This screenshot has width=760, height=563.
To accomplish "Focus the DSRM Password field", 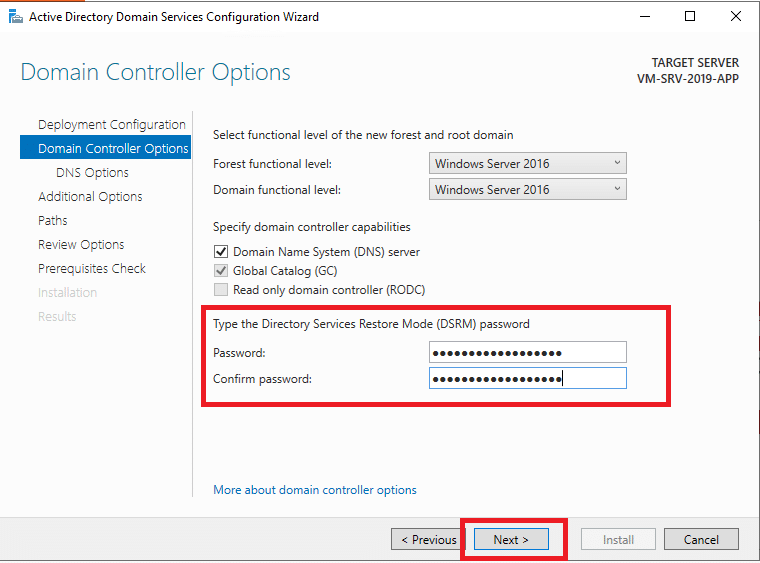I will [x=527, y=352].
